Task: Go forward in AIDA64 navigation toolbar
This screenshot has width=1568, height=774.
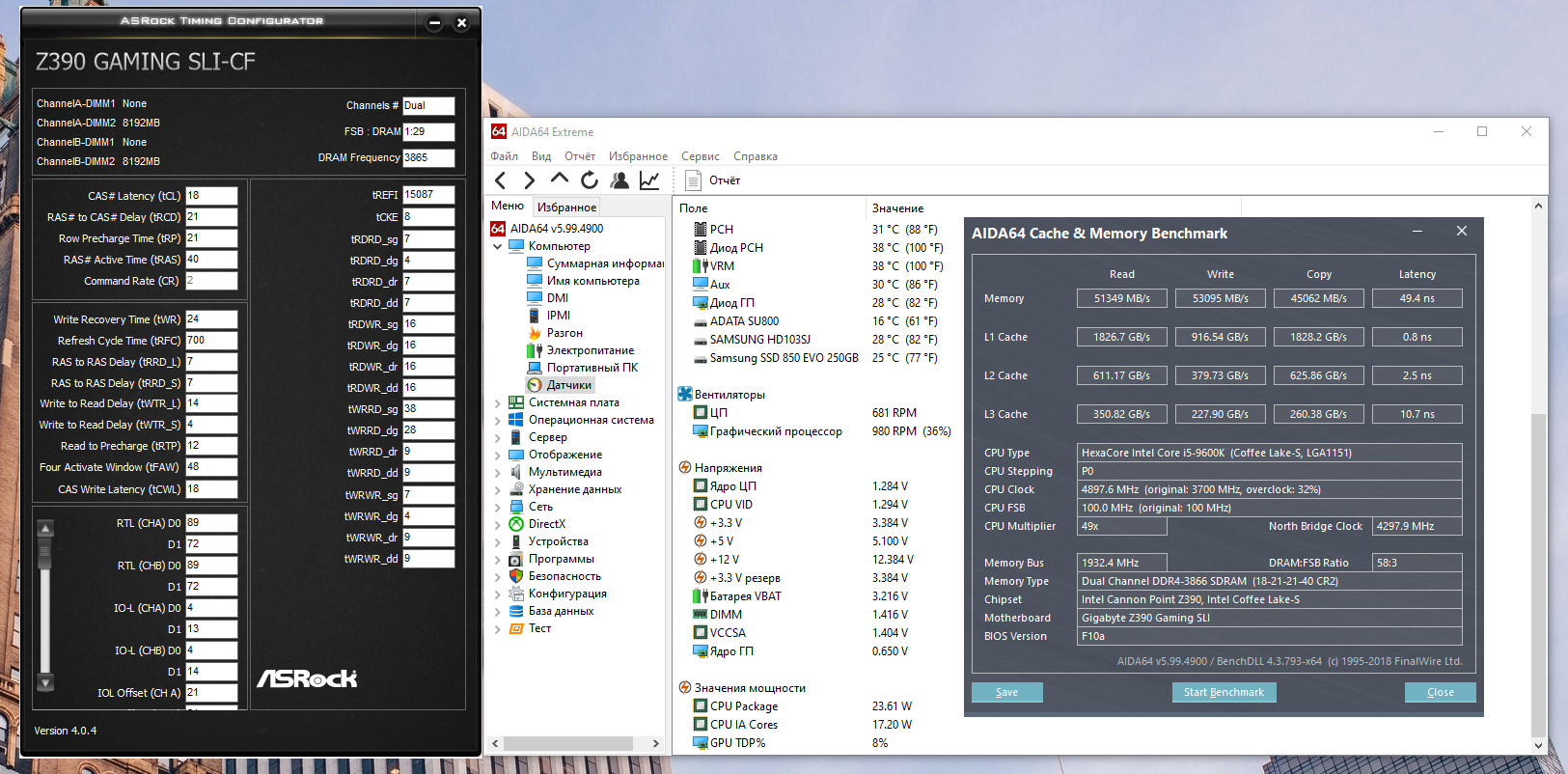Action: point(529,180)
